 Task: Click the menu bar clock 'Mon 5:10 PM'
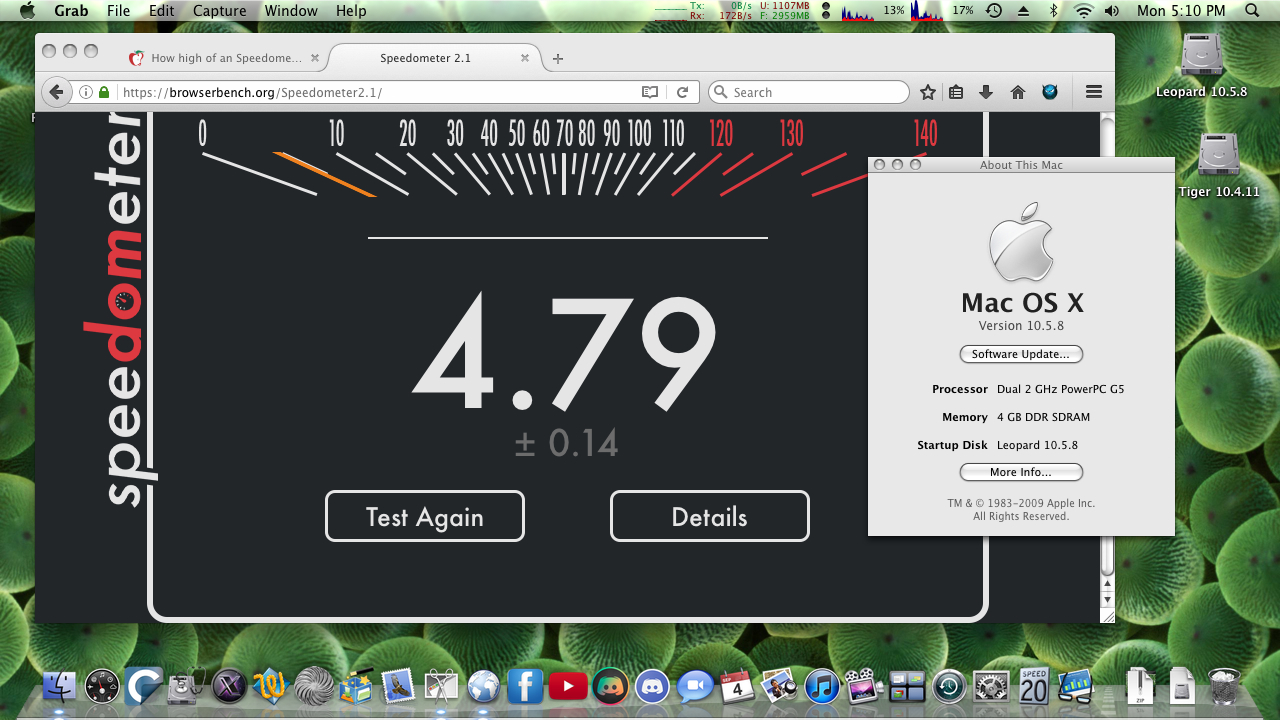(x=1181, y=11)
